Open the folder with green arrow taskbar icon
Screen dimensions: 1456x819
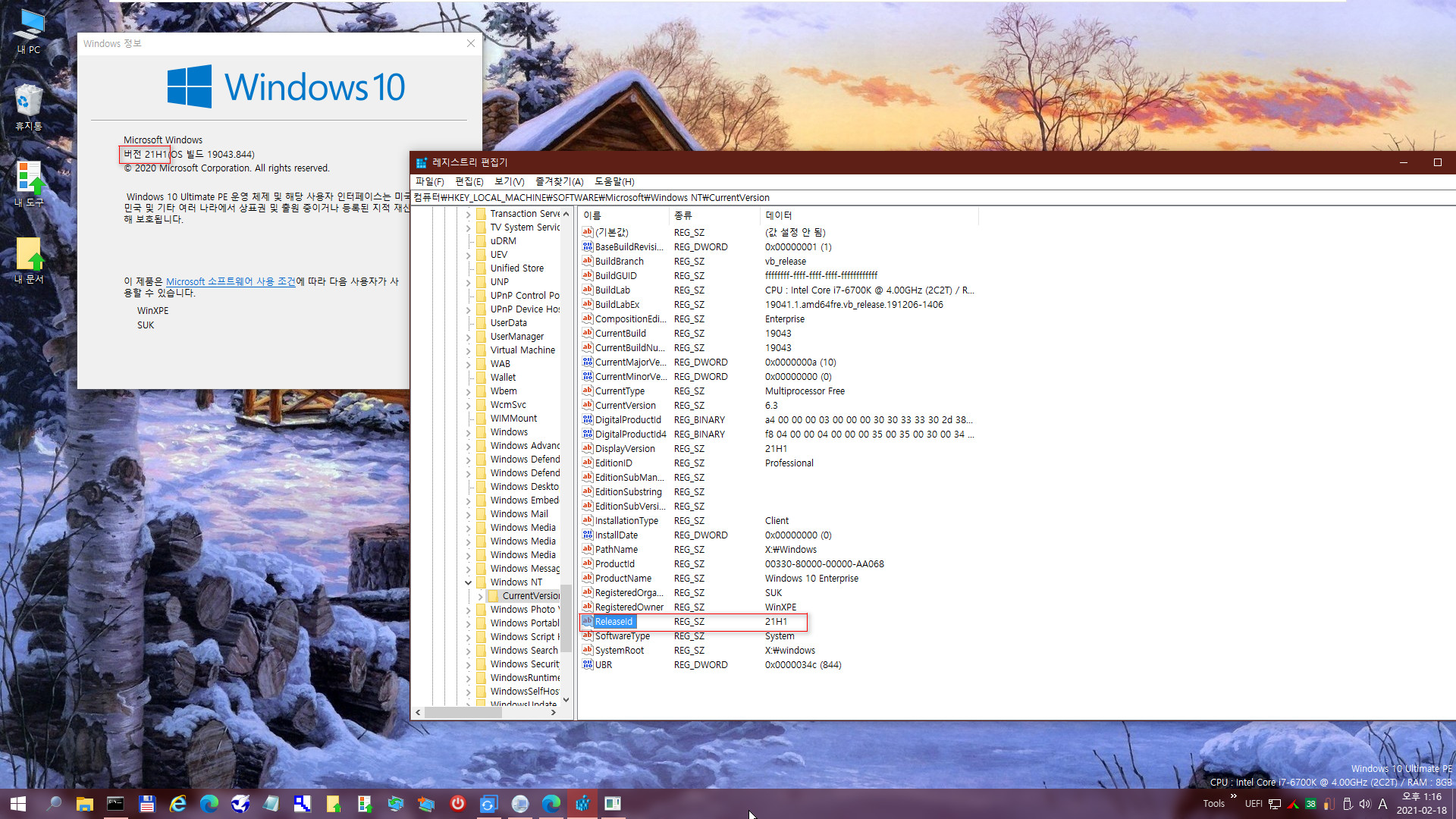(333, 804)
